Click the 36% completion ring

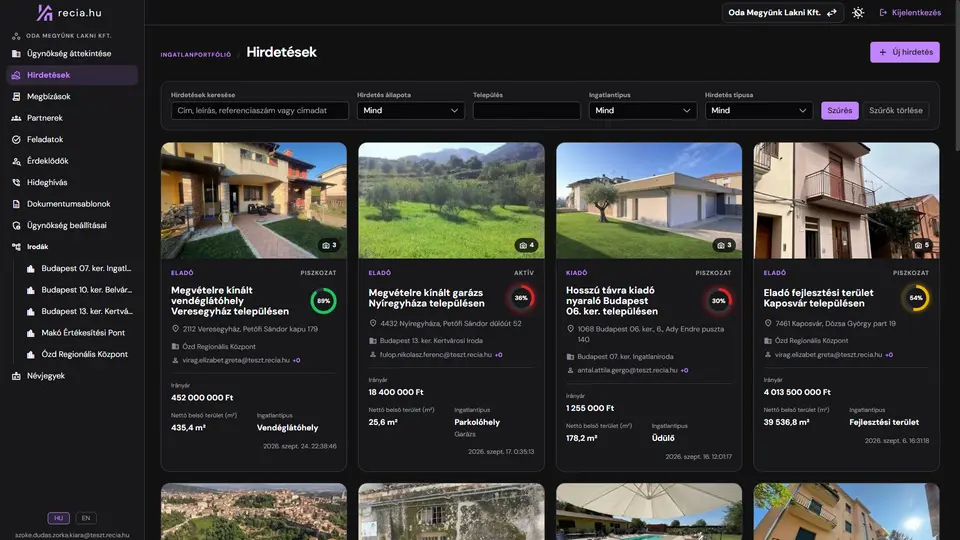(x=520, y=298)
